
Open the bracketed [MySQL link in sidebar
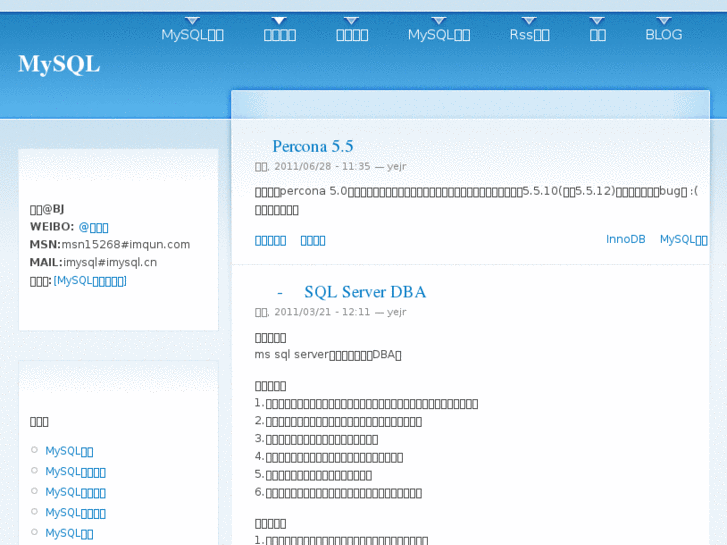coord(90,281)
